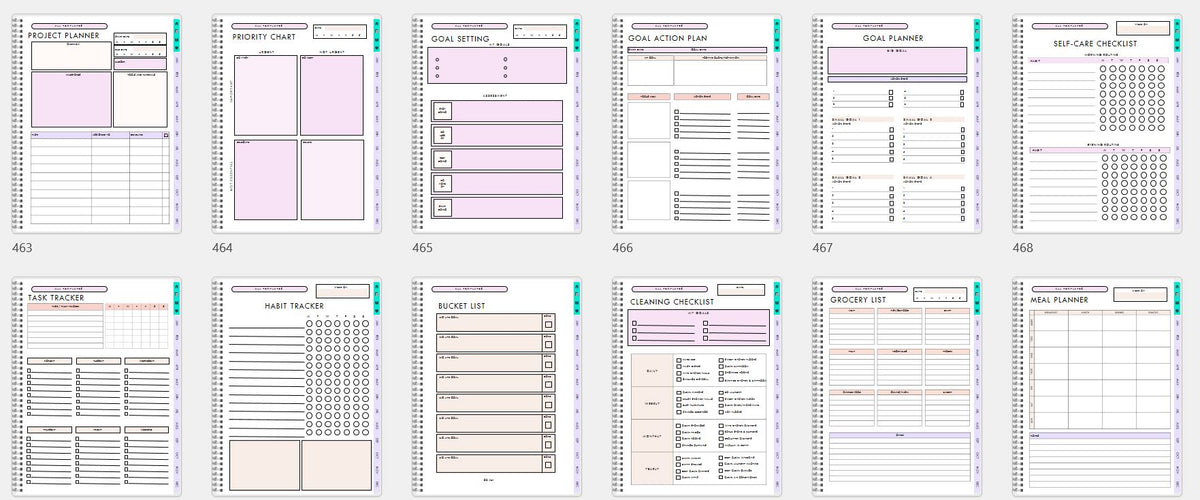Image resolution: width=1200 pixels, height=500 pixels.
Task: Open the Grocery List page thumbnail
Action: [x=897, y=389]
